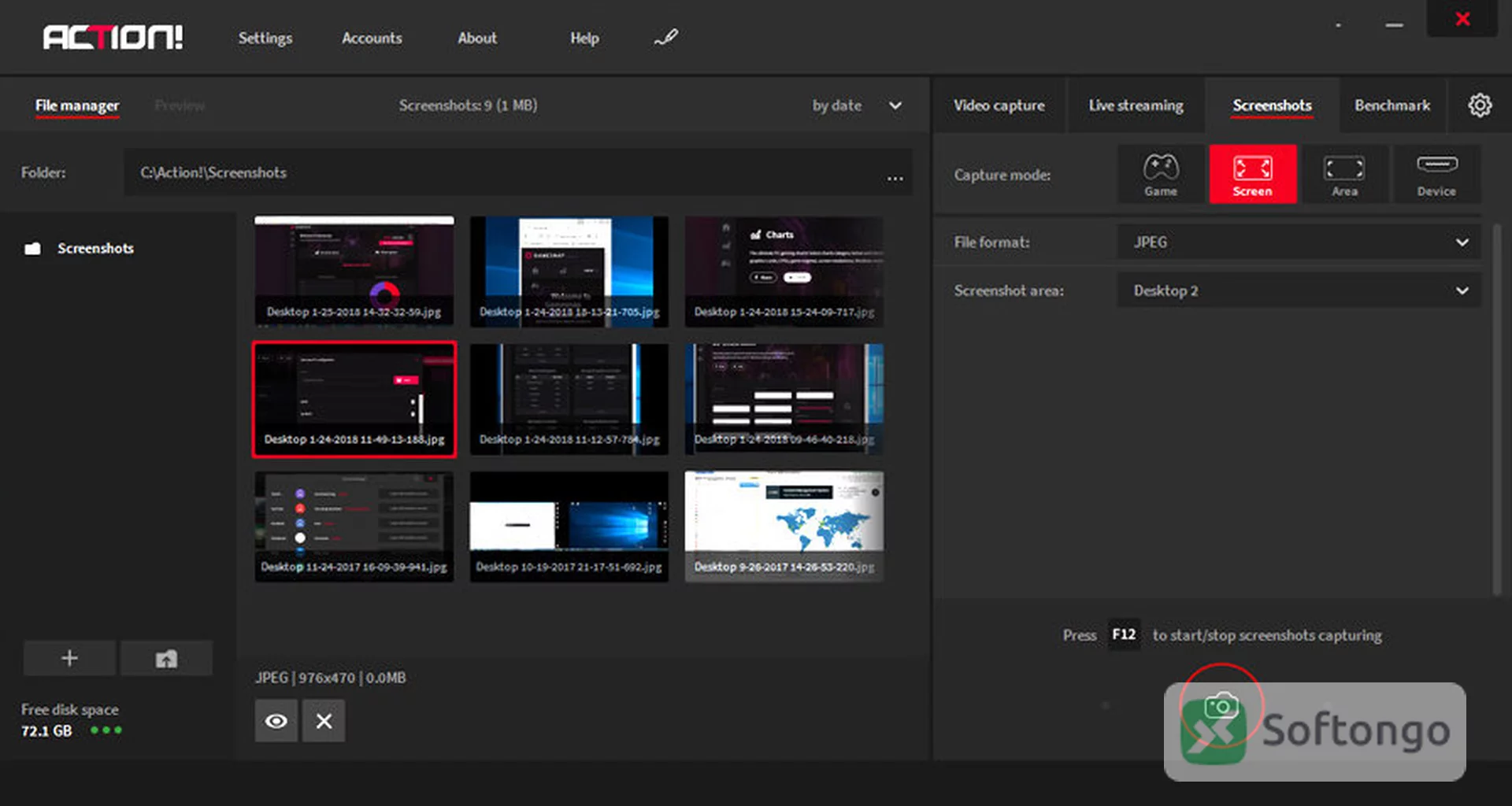Click the brush/drawing icon in top menu
Image resolution: width=1512 pixels, height=806 pixels.
(x=665, y=37)
